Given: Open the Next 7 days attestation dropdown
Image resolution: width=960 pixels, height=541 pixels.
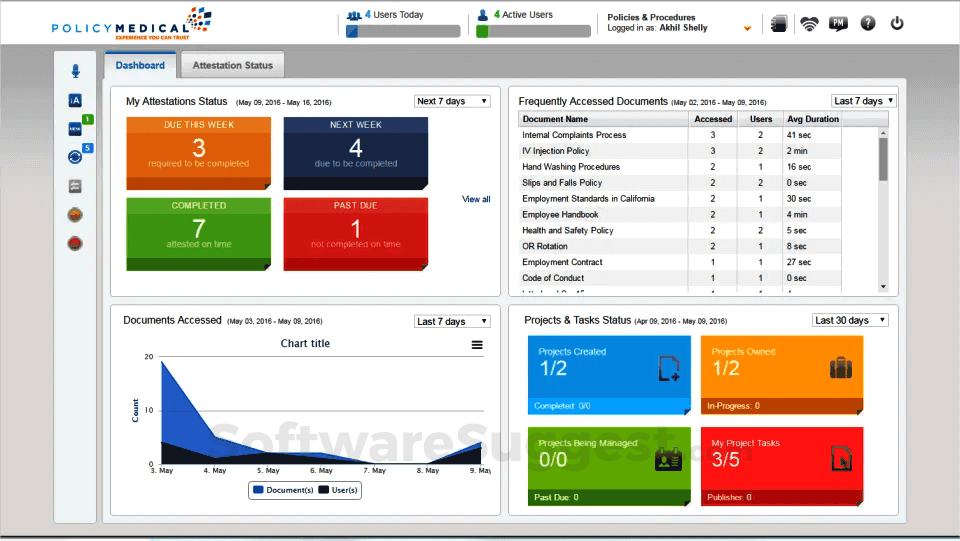Looking at the screenshot, I should 452,101.
